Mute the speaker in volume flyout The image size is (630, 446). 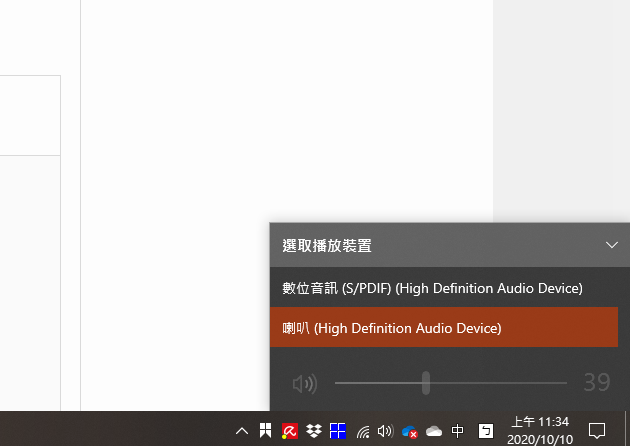(x=305, y=383)
